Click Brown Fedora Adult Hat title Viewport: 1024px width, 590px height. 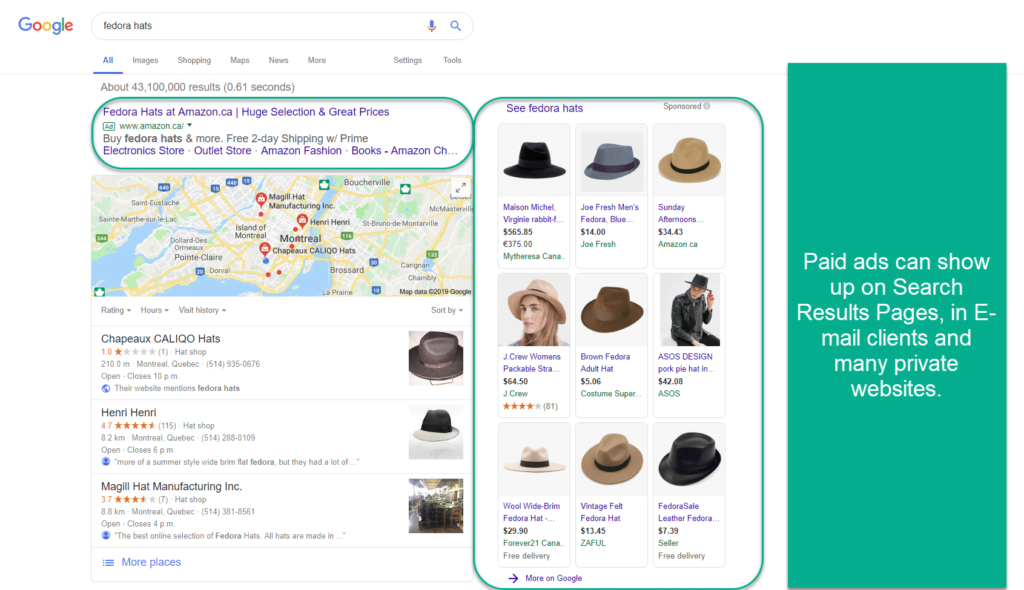pos(605,363)
